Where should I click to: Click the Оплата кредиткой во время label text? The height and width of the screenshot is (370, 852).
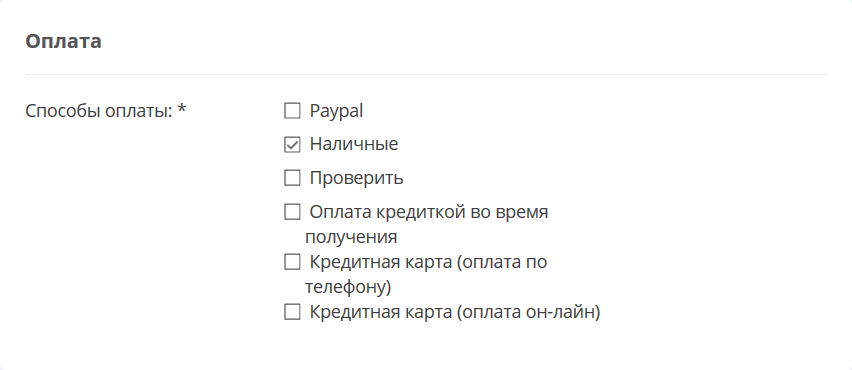click(x=429, y=212)
